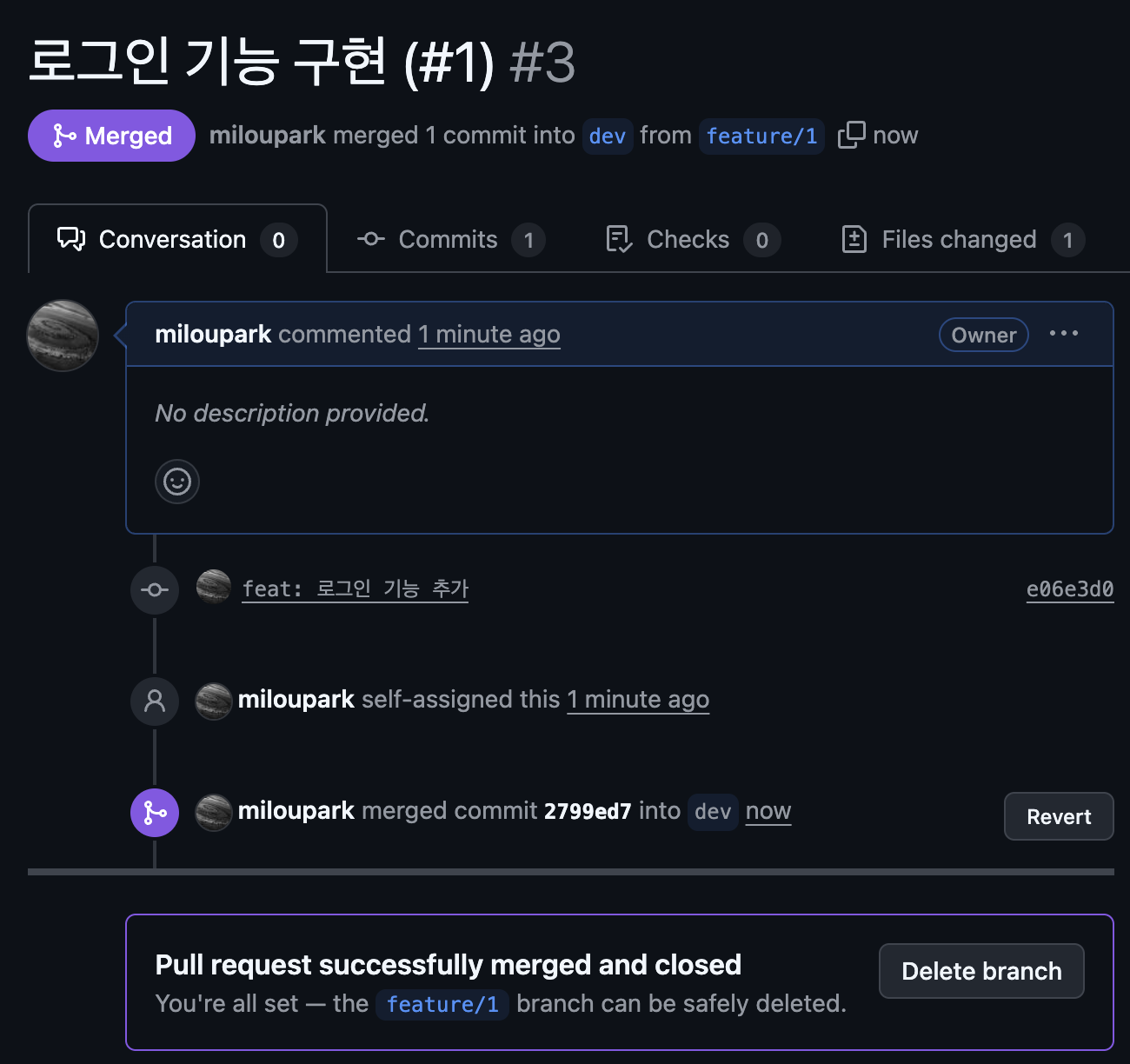Screen dimensions: 1130x1064
Task: Switch to the Conversation tab
Action: click(x=177, y=239)
